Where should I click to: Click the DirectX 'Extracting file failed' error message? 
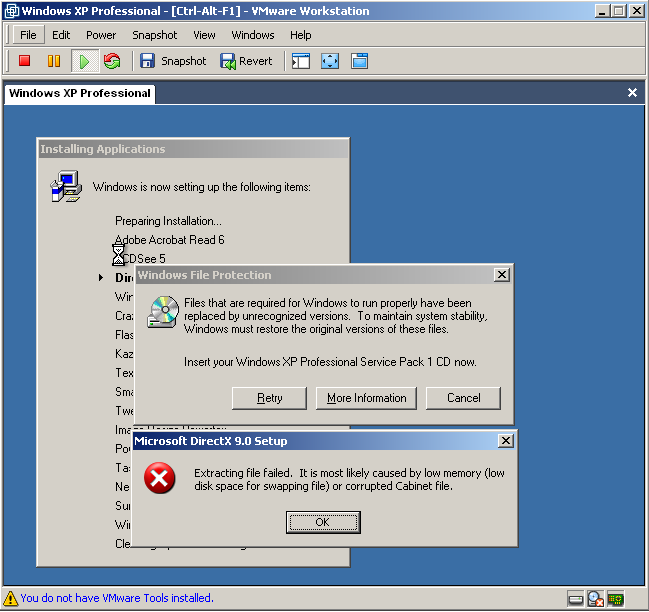point(349,480)
